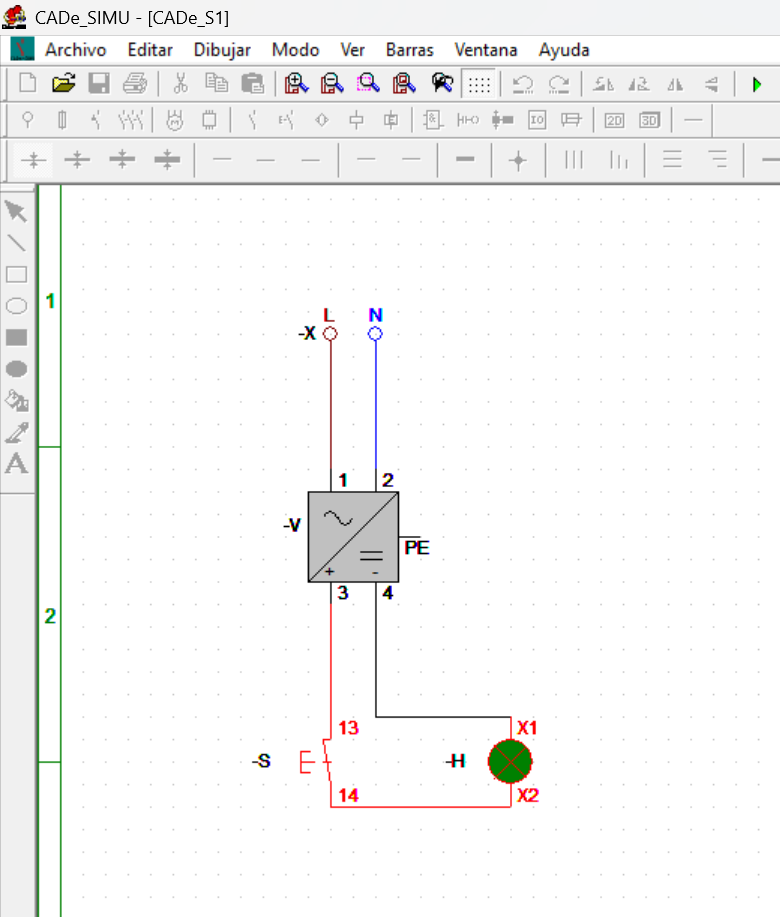Paste from clipboard
This screenshot has height=917, width=780.
253,84
